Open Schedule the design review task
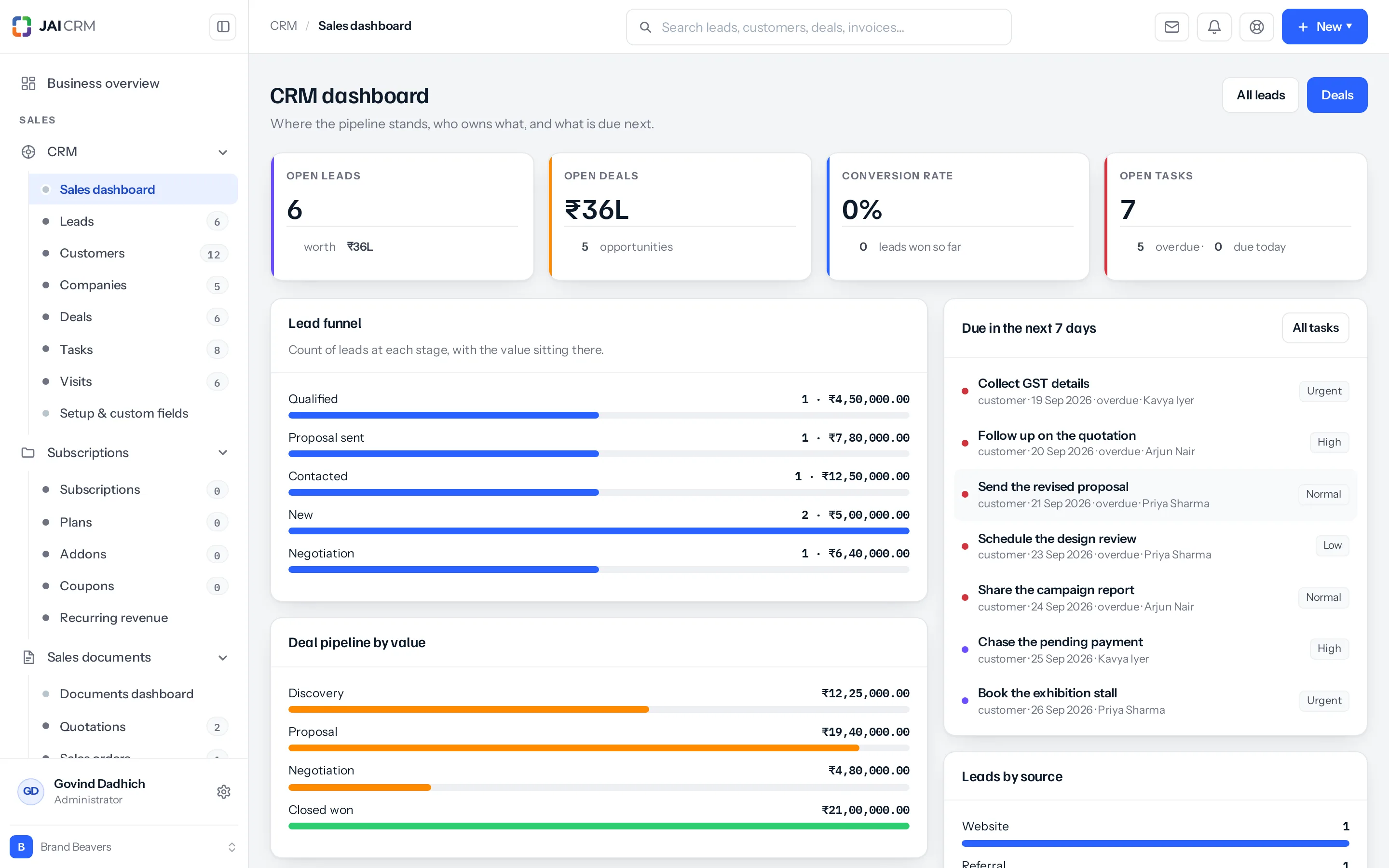This screenshot has width=1389, height=868. pyautogui.click(x=1155, y=546)
